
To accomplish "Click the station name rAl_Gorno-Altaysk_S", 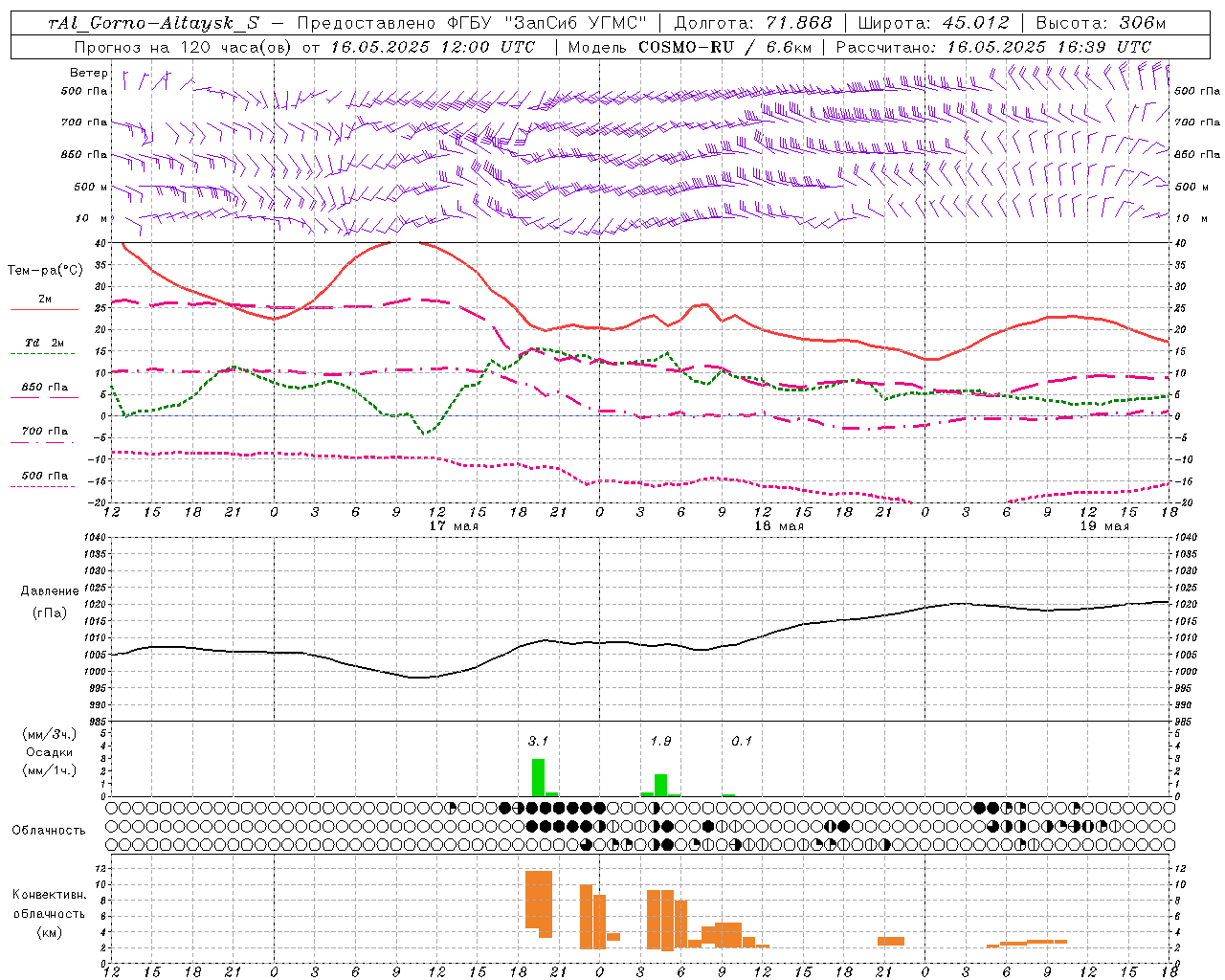I will [x=153, y=24].
